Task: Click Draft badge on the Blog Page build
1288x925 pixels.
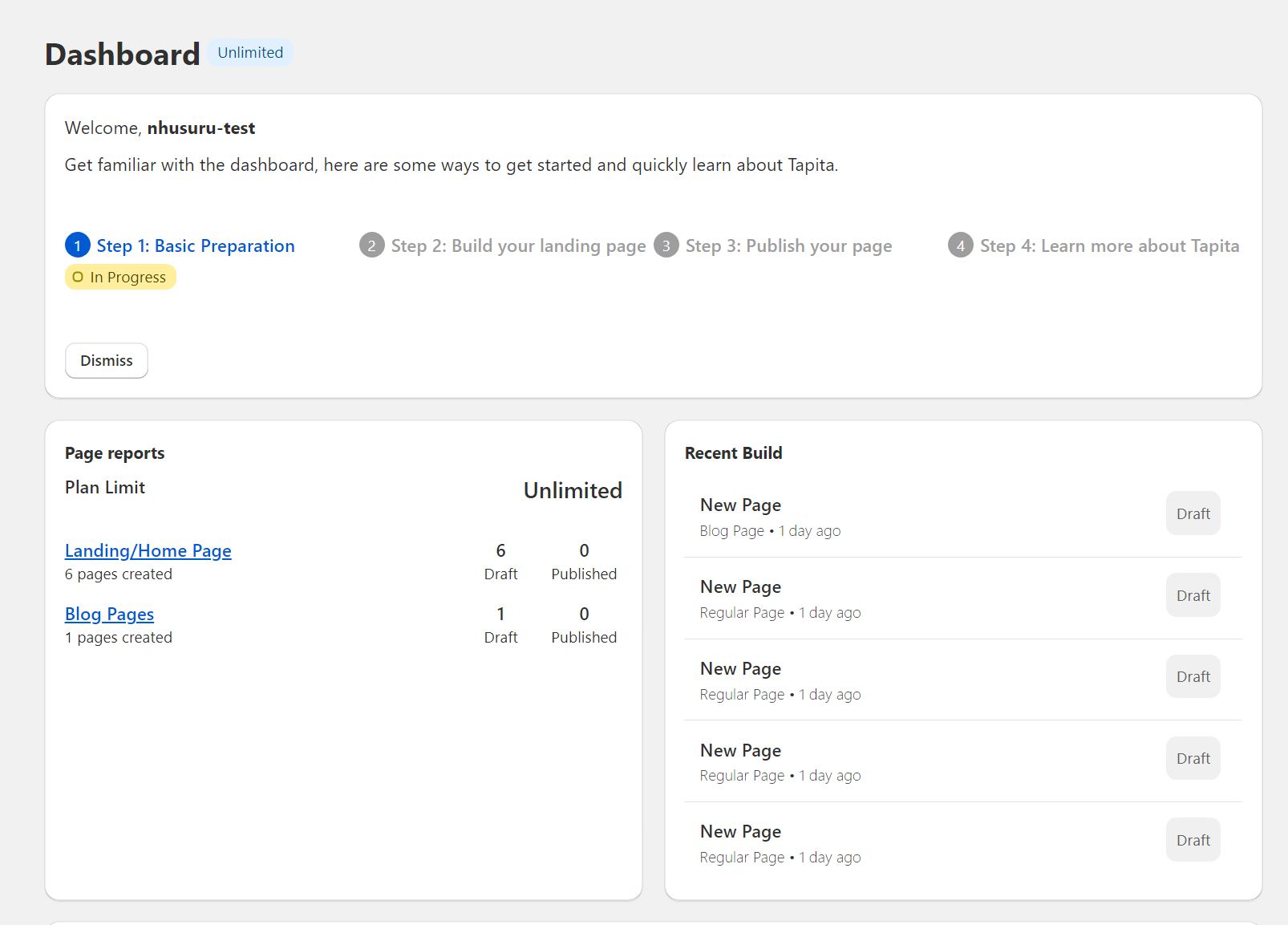Action: (x=1193, y=513)
